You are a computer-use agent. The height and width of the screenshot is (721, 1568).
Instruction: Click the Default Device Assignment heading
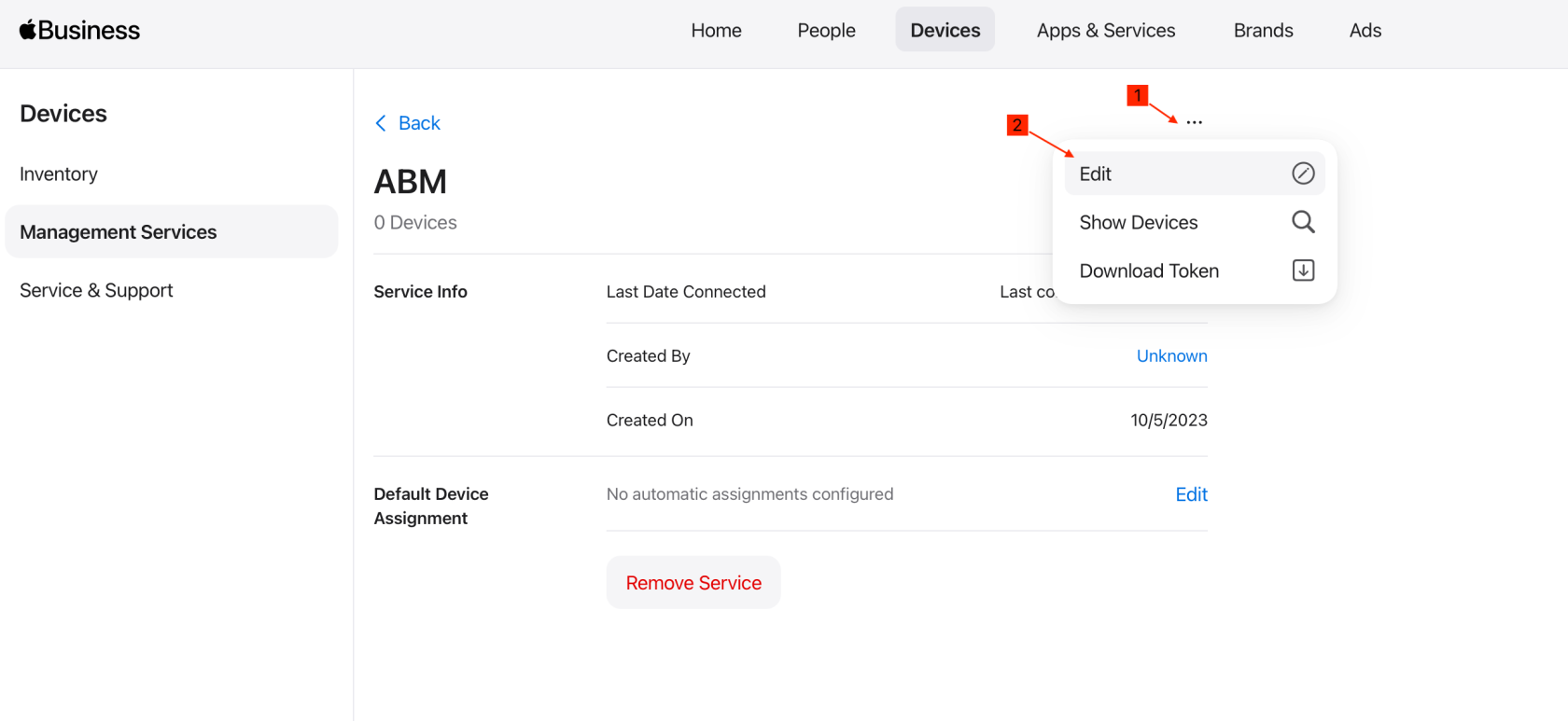(x=431, y=506)
